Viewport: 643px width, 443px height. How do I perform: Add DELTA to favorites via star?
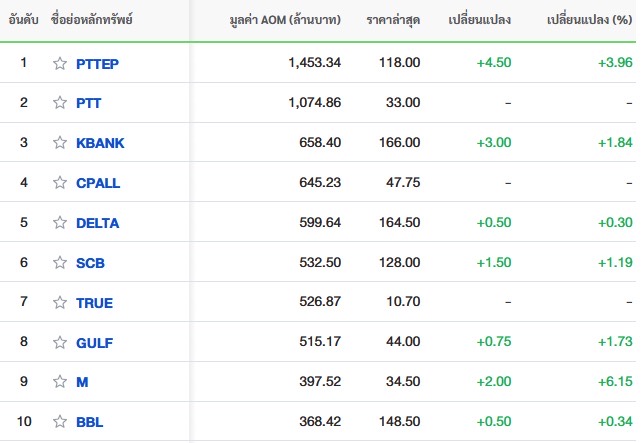point(60,223)
